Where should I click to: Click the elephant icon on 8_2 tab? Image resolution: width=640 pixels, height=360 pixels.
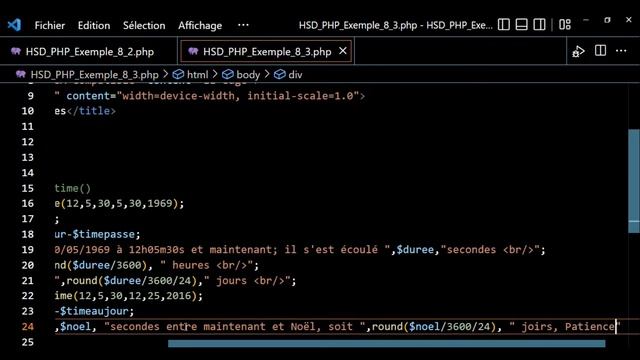[x=16, y=51]
